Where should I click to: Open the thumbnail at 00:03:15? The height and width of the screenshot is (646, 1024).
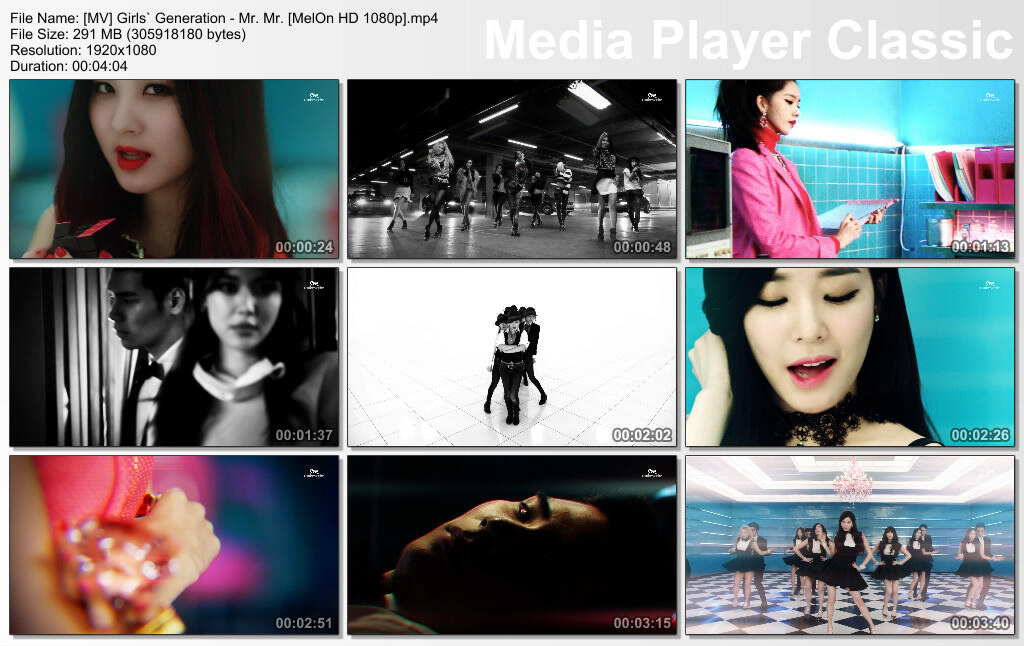(512, 545)
